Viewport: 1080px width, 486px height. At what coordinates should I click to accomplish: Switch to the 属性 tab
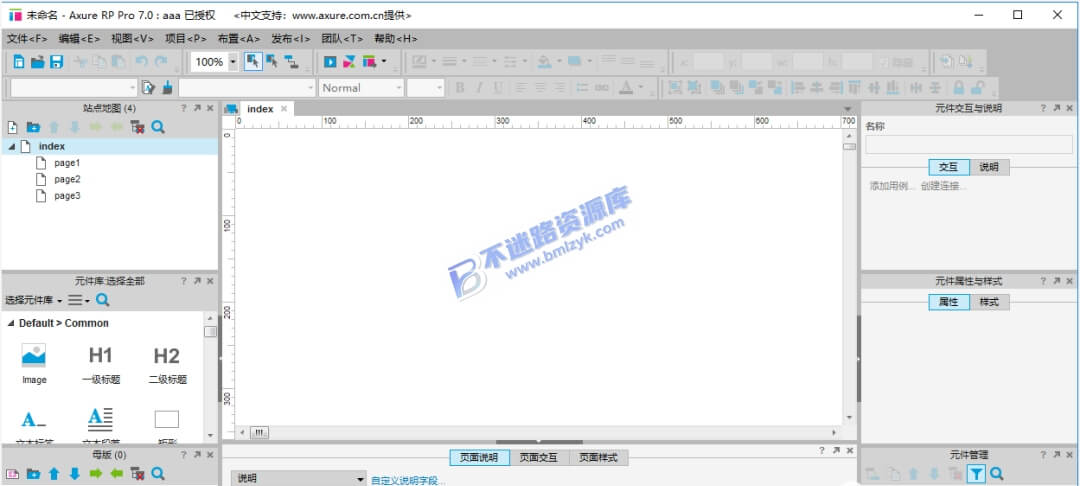click(948, 302)
